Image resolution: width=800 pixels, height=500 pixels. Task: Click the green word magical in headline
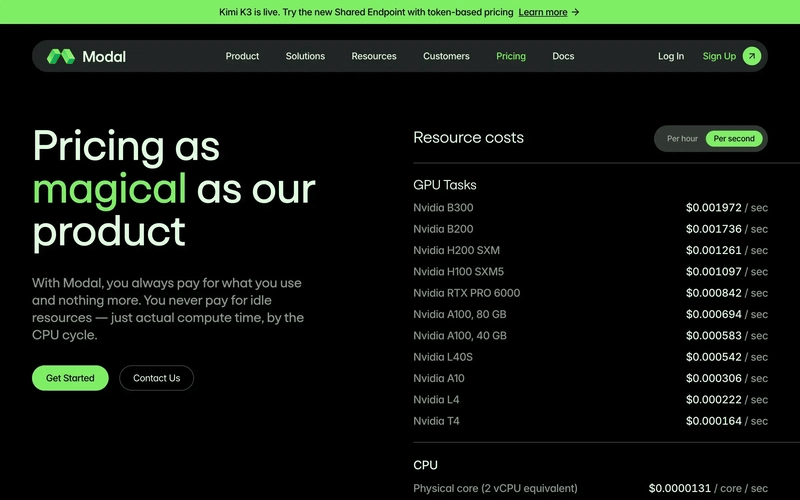point(109,190)
